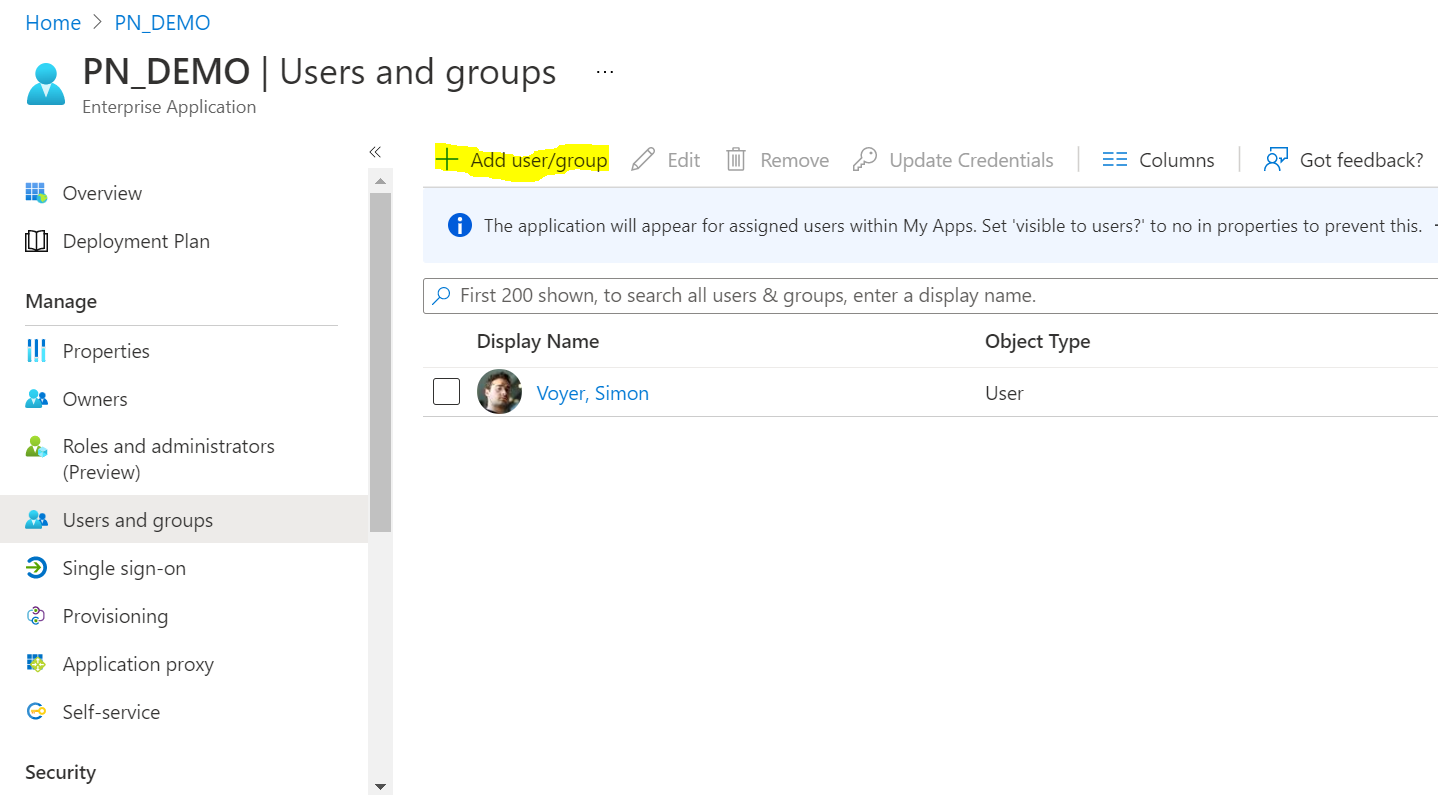Click the Edit pencil icon

click(x=644, y=159)
